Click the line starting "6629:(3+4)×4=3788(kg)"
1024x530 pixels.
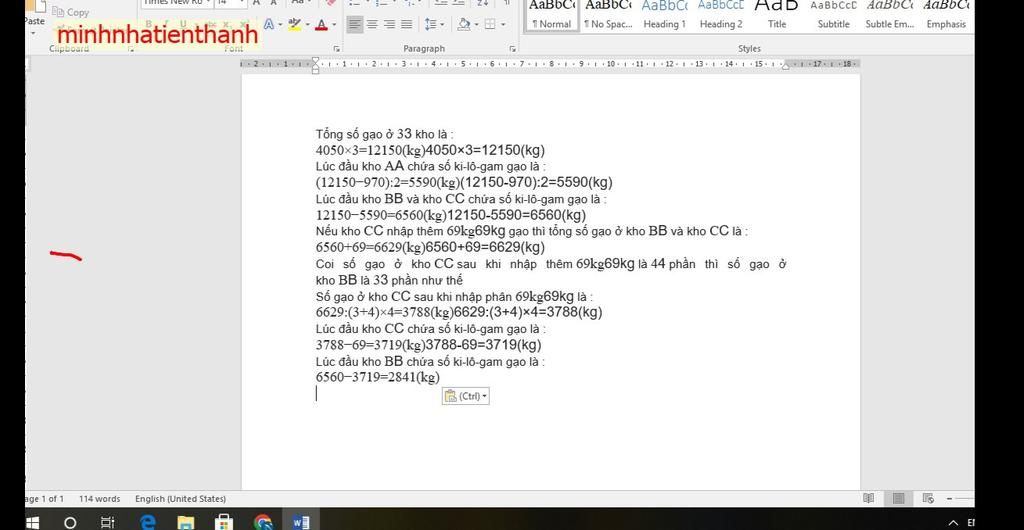click(x=459, y=312)
